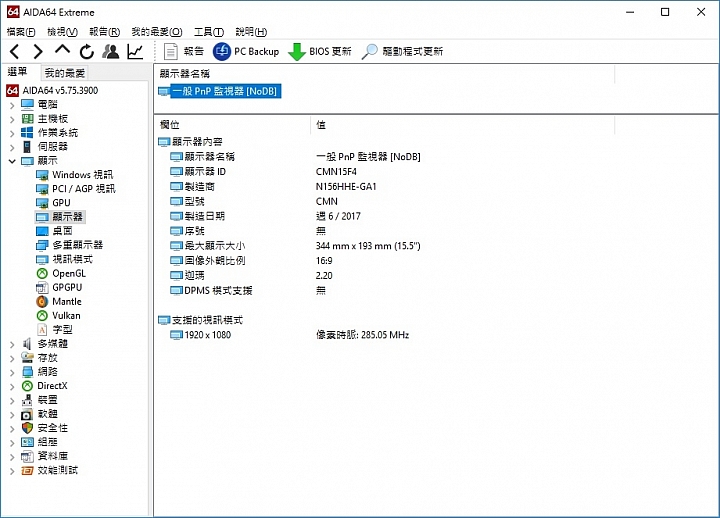This screenshot has height=518, width=720.
Task: Expand the 安全性 tree node
Action: [12, 428]
